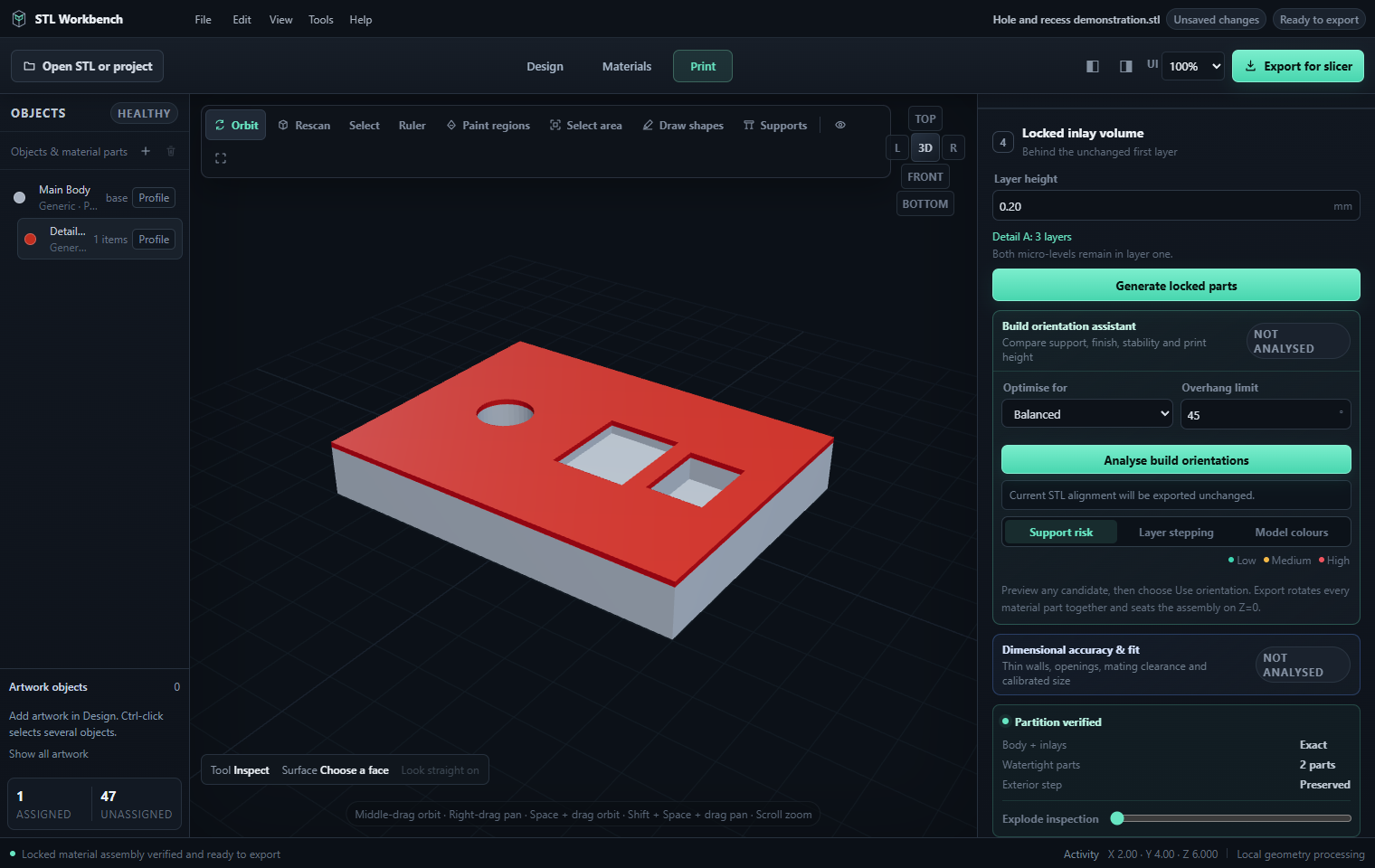Open the View menu
Screen dimensions: 1375x868
(280, 19)
